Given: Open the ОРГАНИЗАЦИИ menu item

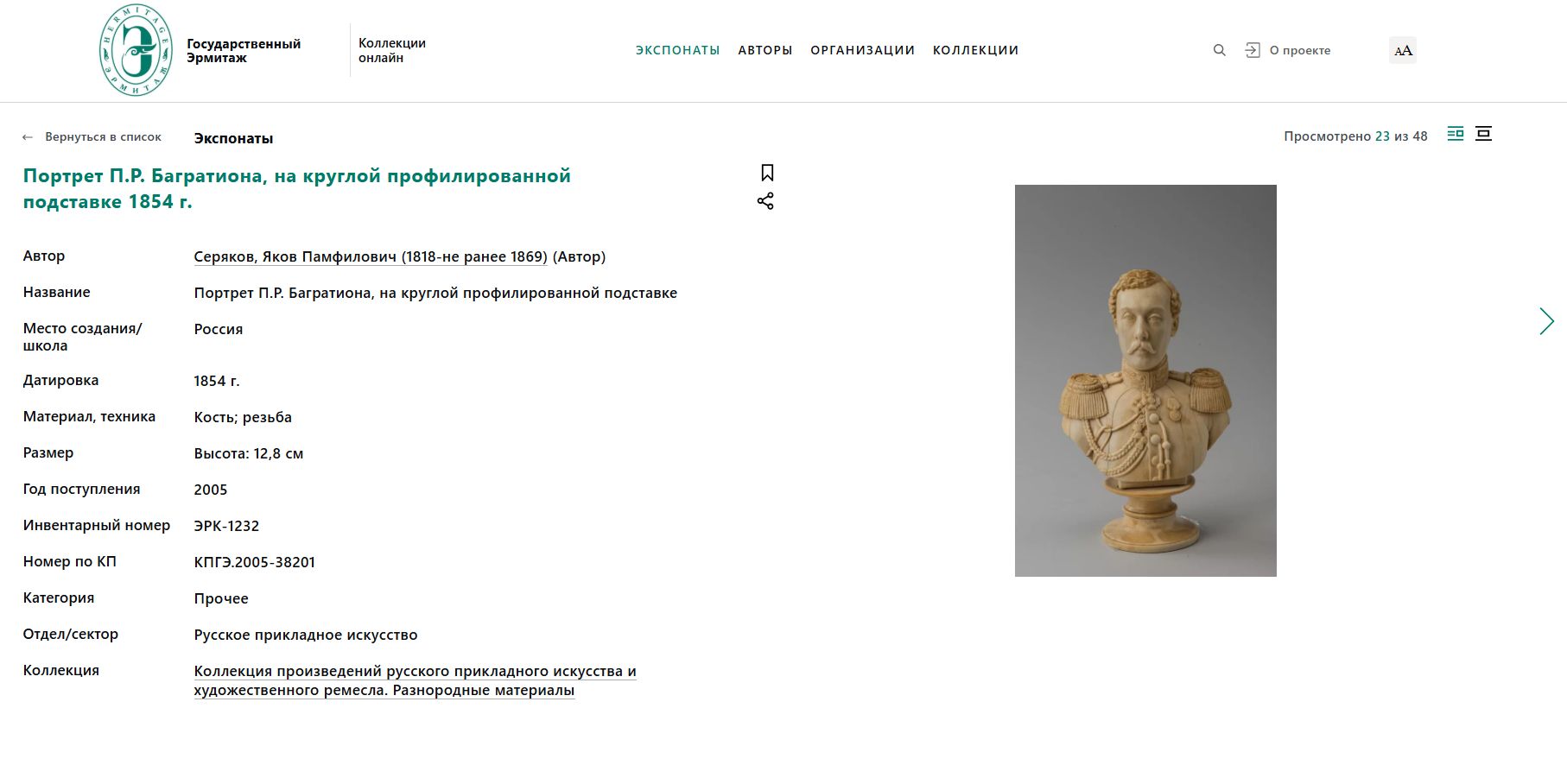Looking at the screenshot, I should point(862,50).
